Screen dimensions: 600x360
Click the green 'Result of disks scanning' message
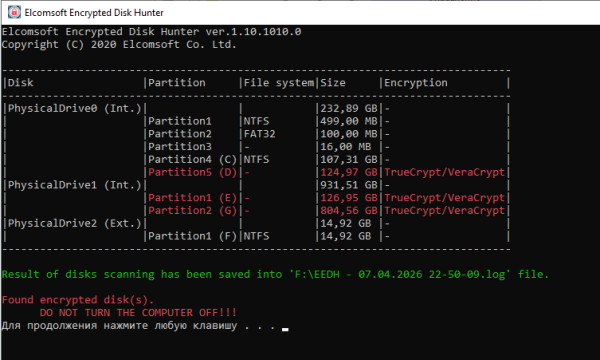(276, 274)
